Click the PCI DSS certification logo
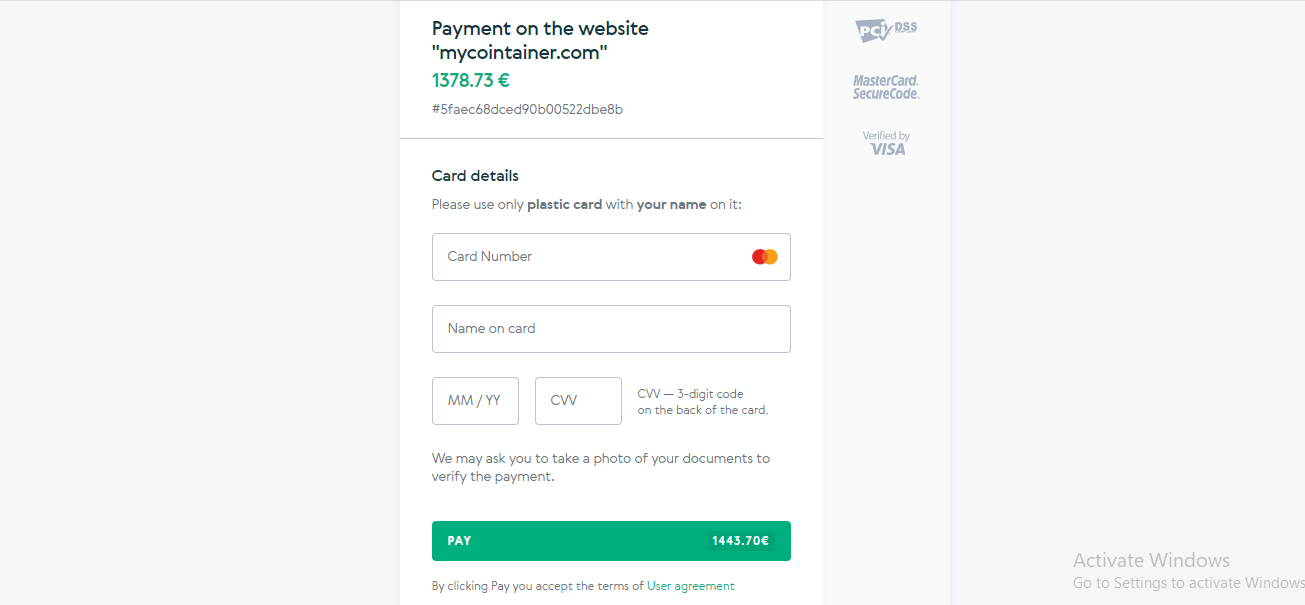The image size is (1305, 605). (886, 31)
